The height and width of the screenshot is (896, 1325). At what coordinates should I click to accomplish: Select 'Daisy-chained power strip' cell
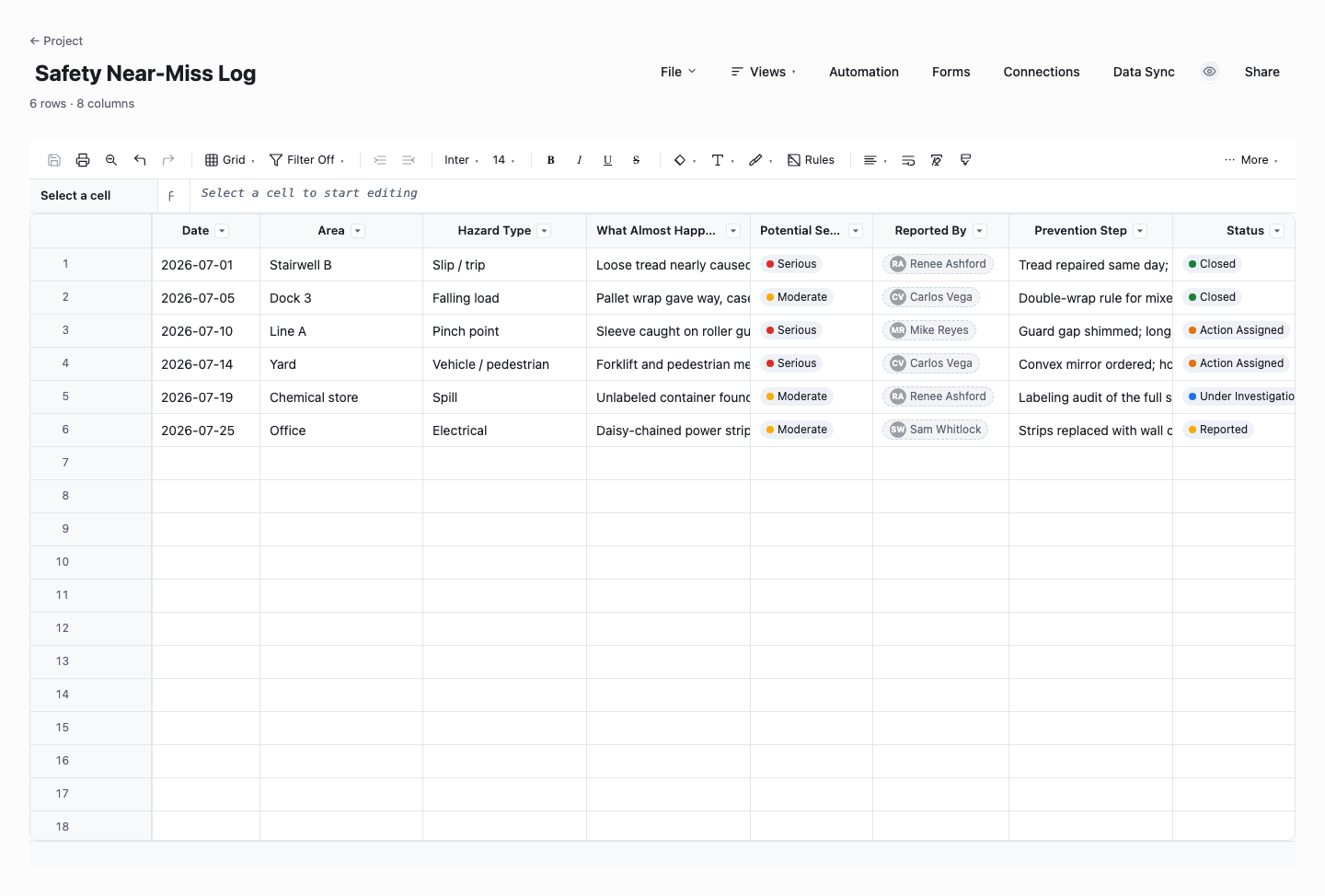click(669, 431)
